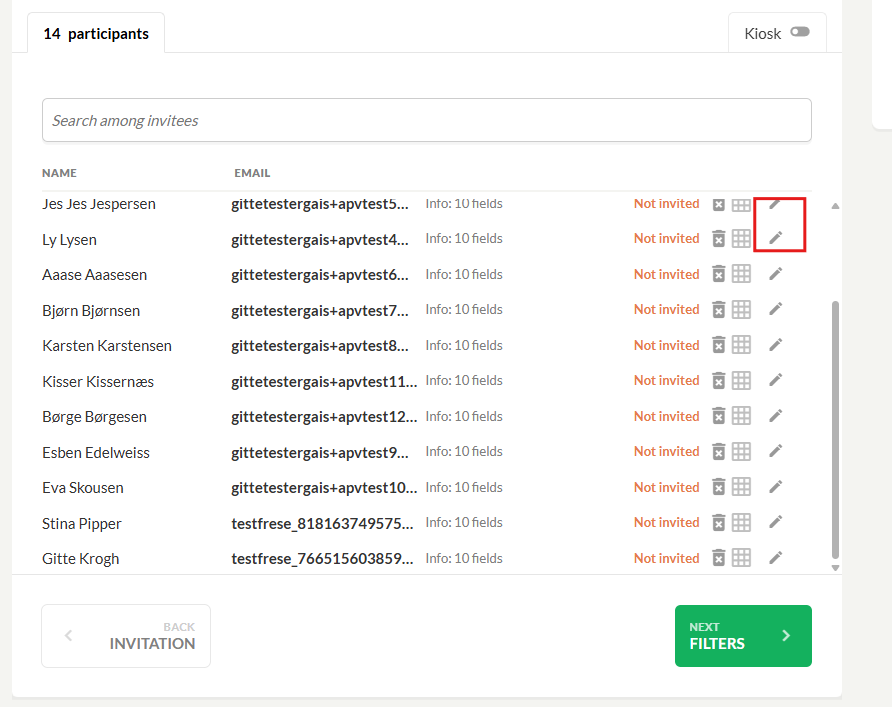Click Not invited status for Gitte Krogh

(x=667, y=559)
